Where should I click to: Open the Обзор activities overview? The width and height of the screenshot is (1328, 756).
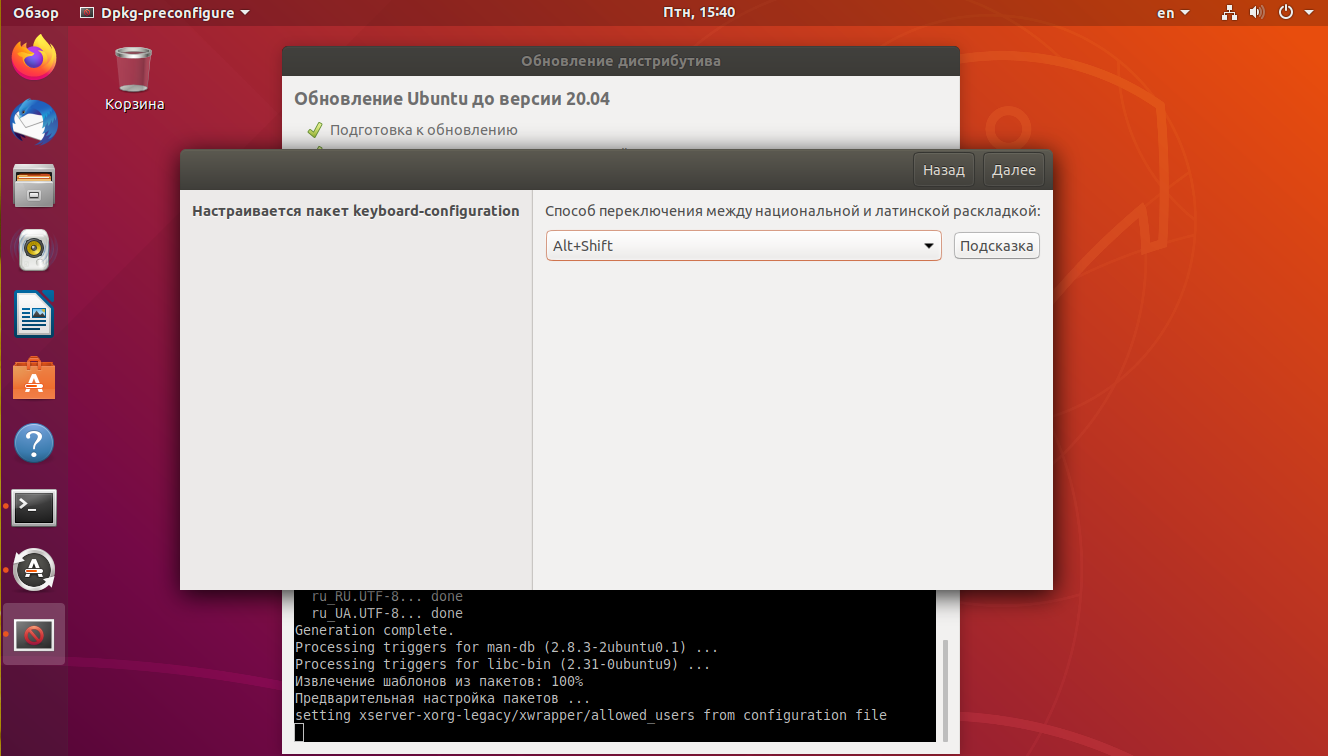[35, 13]
